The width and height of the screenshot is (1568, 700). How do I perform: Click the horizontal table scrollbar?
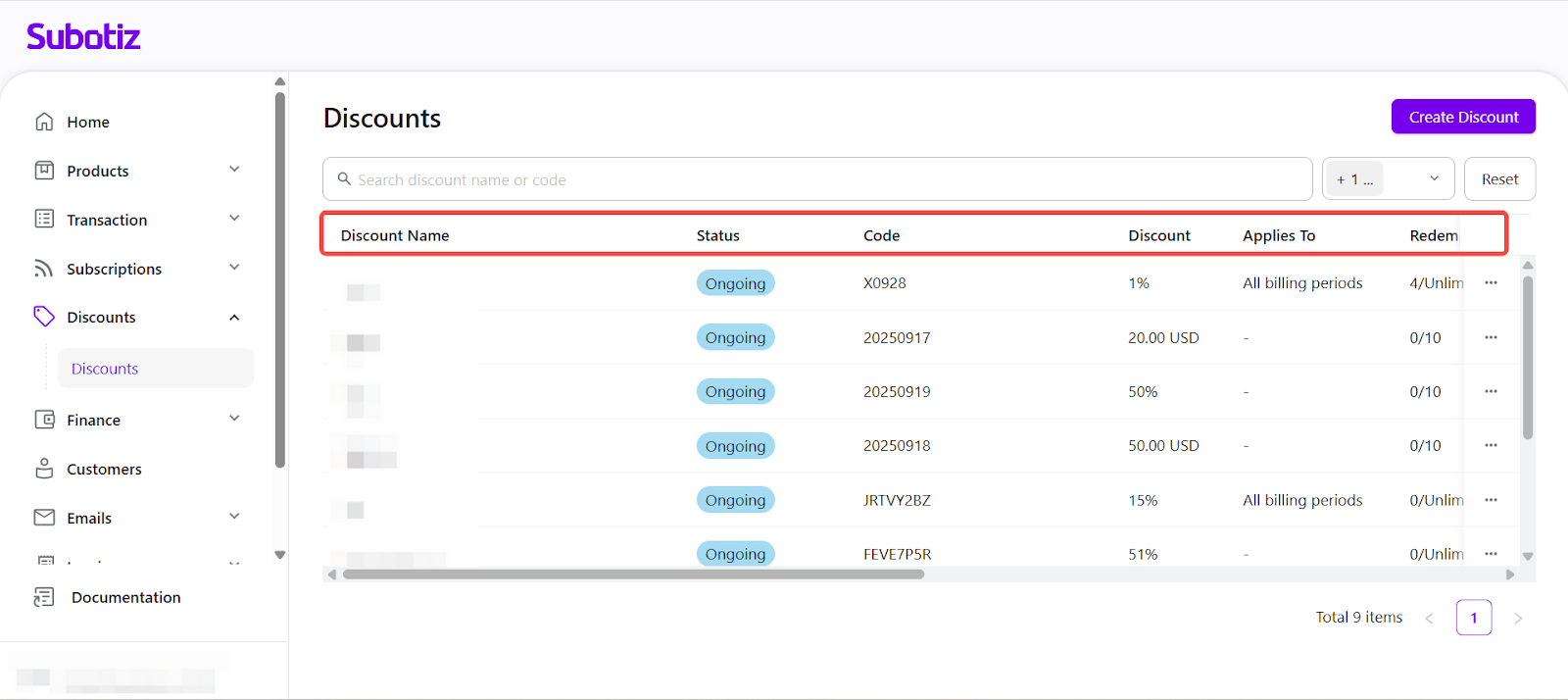(x=633, y=575)
